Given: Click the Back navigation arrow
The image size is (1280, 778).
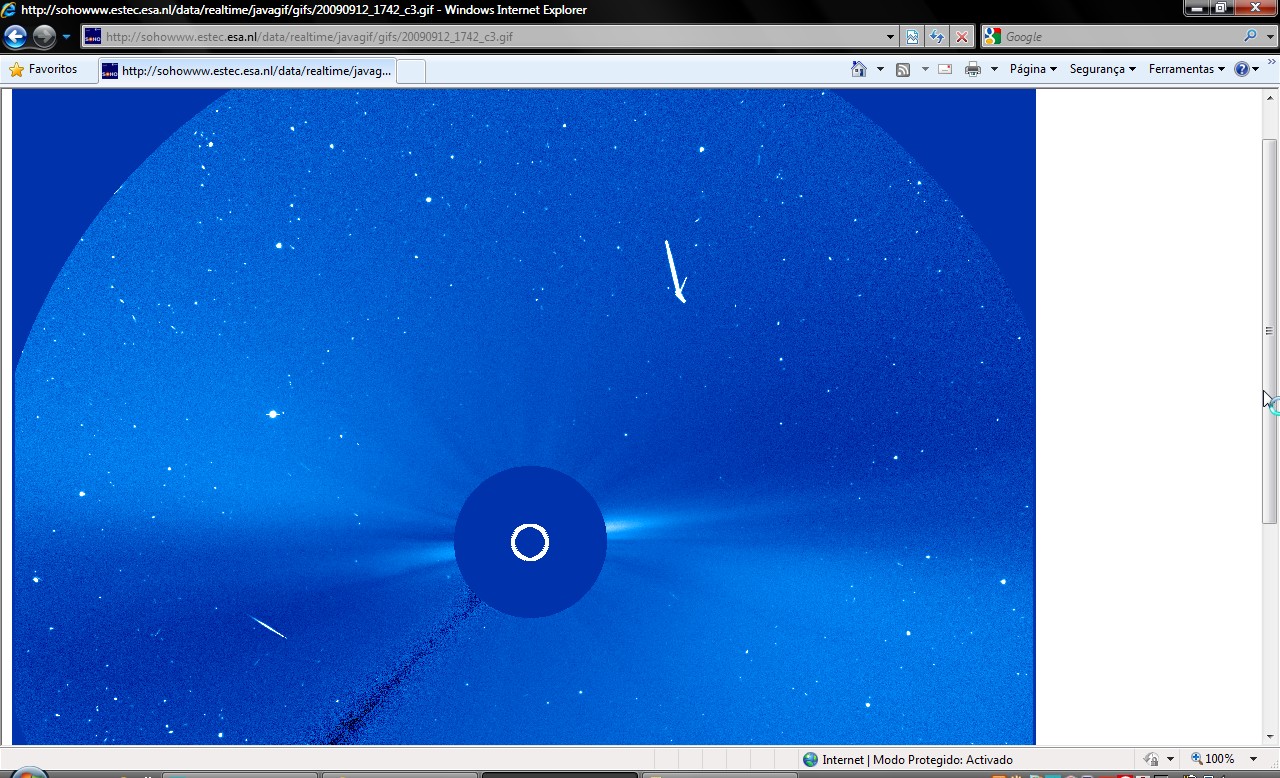Looking at the screenshot, I should pos(16,37).
